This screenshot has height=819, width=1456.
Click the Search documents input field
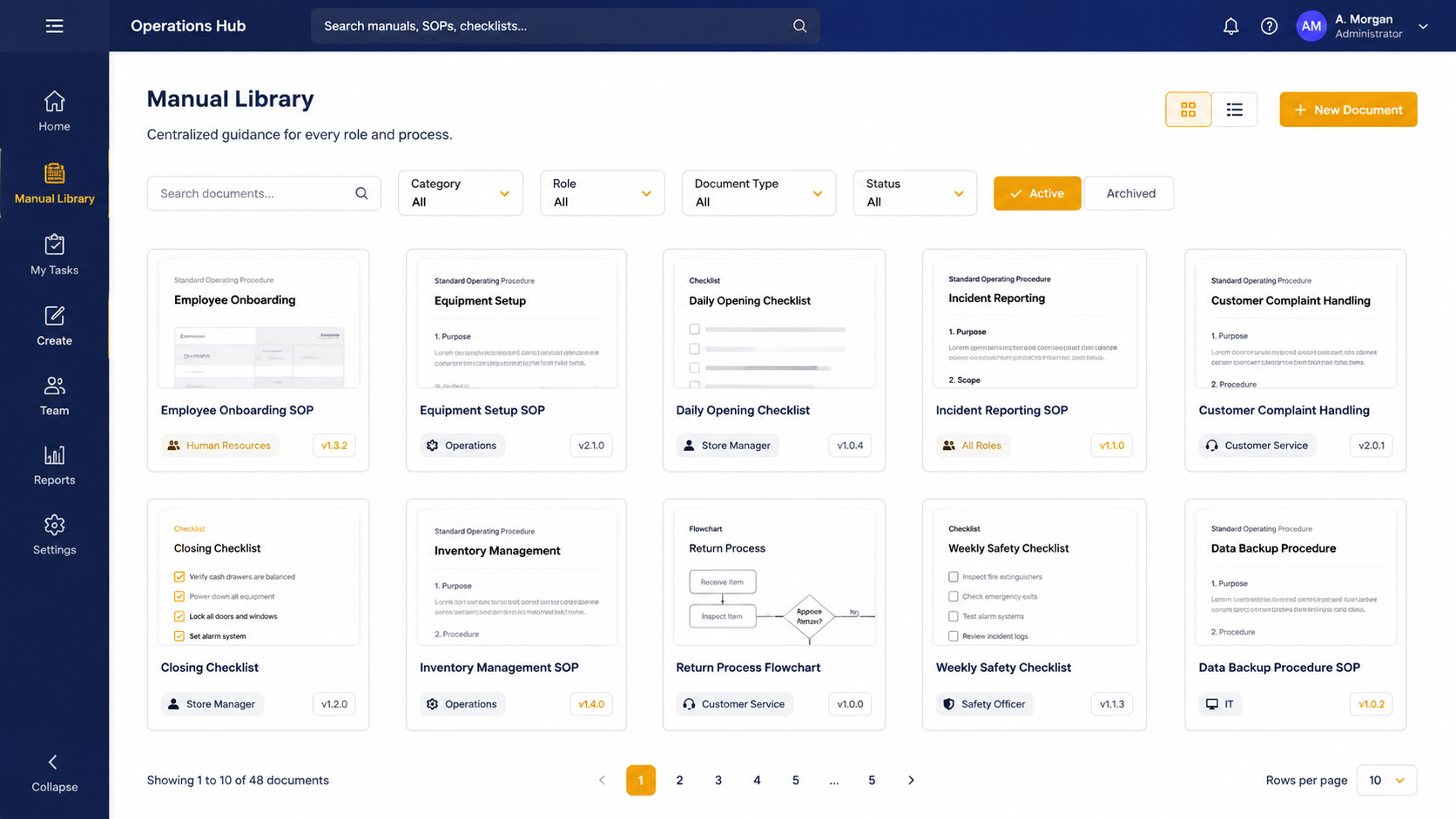point(264,193)
